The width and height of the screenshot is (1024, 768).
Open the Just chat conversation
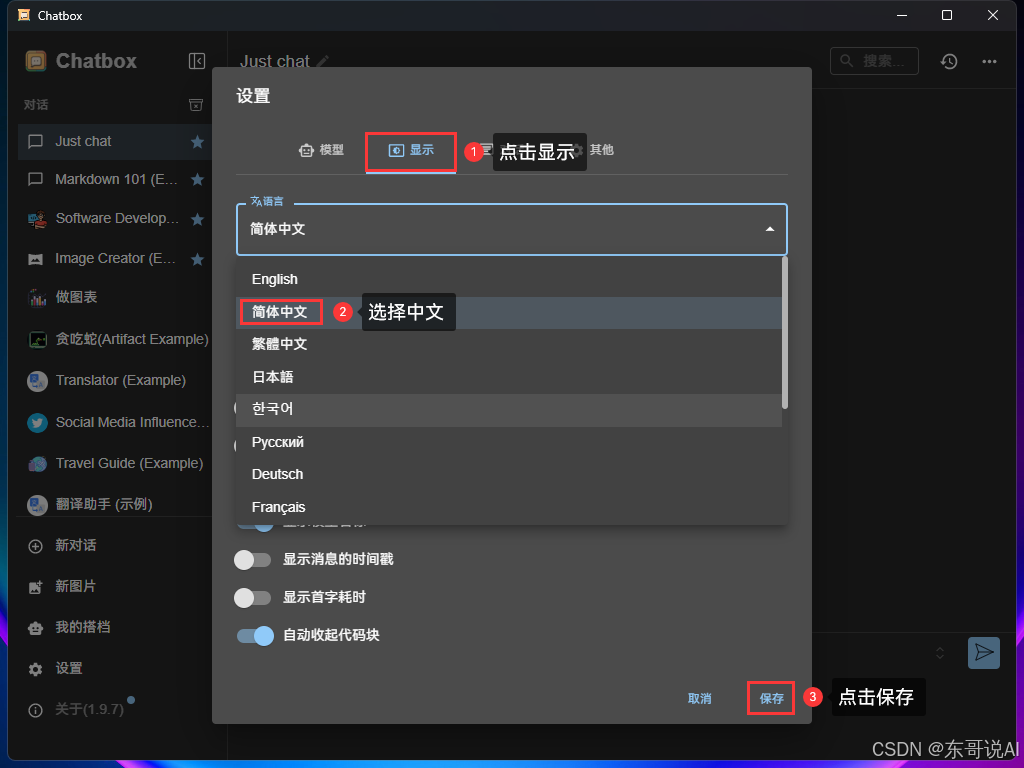[x=115, y=142]
